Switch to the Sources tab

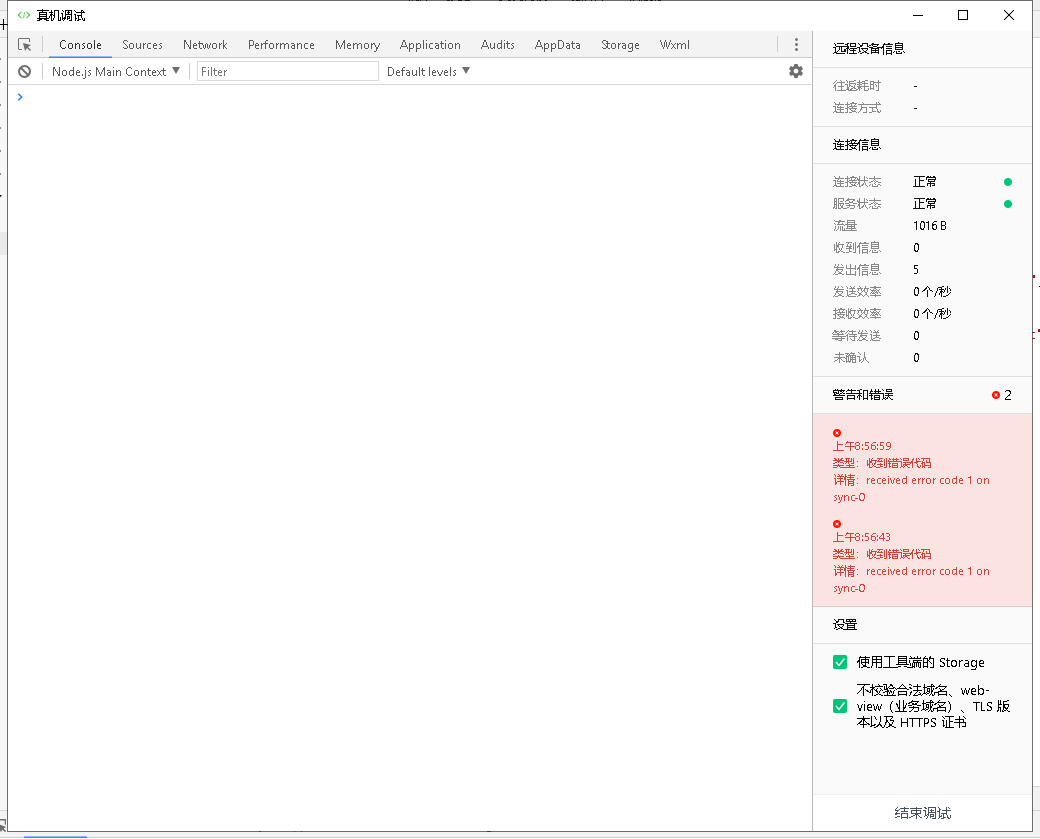[x=142, y=45]
